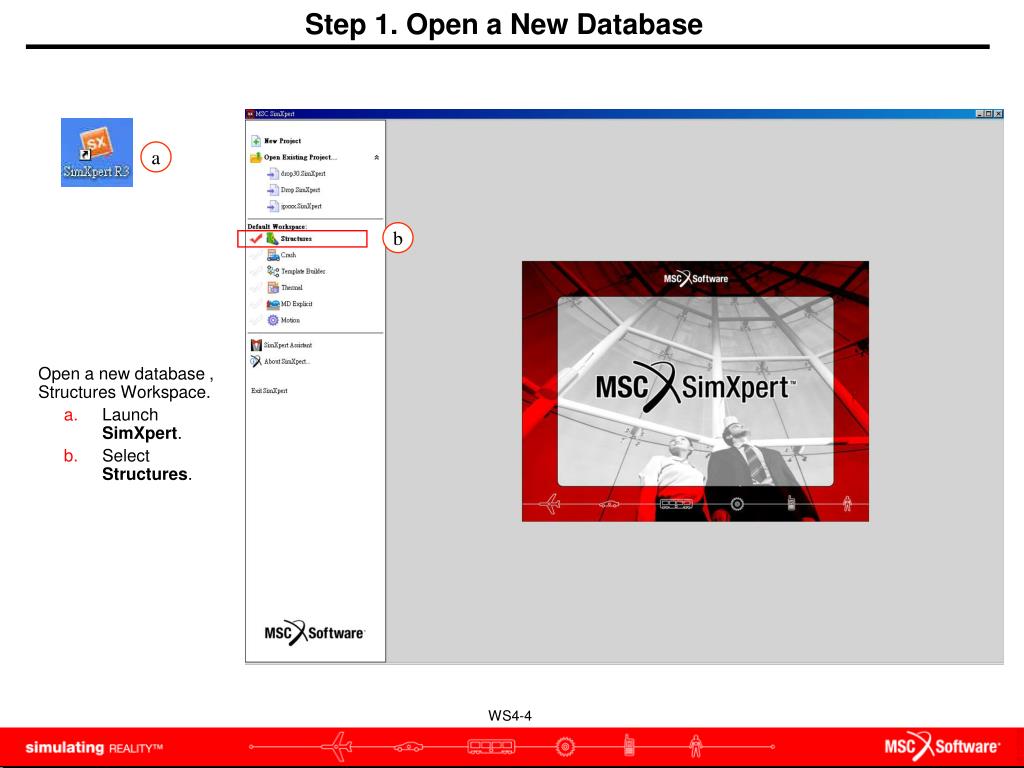Open the SimXpert Assistant icon
This screenshot has width=1024, height=768.
tap(256, 345)
